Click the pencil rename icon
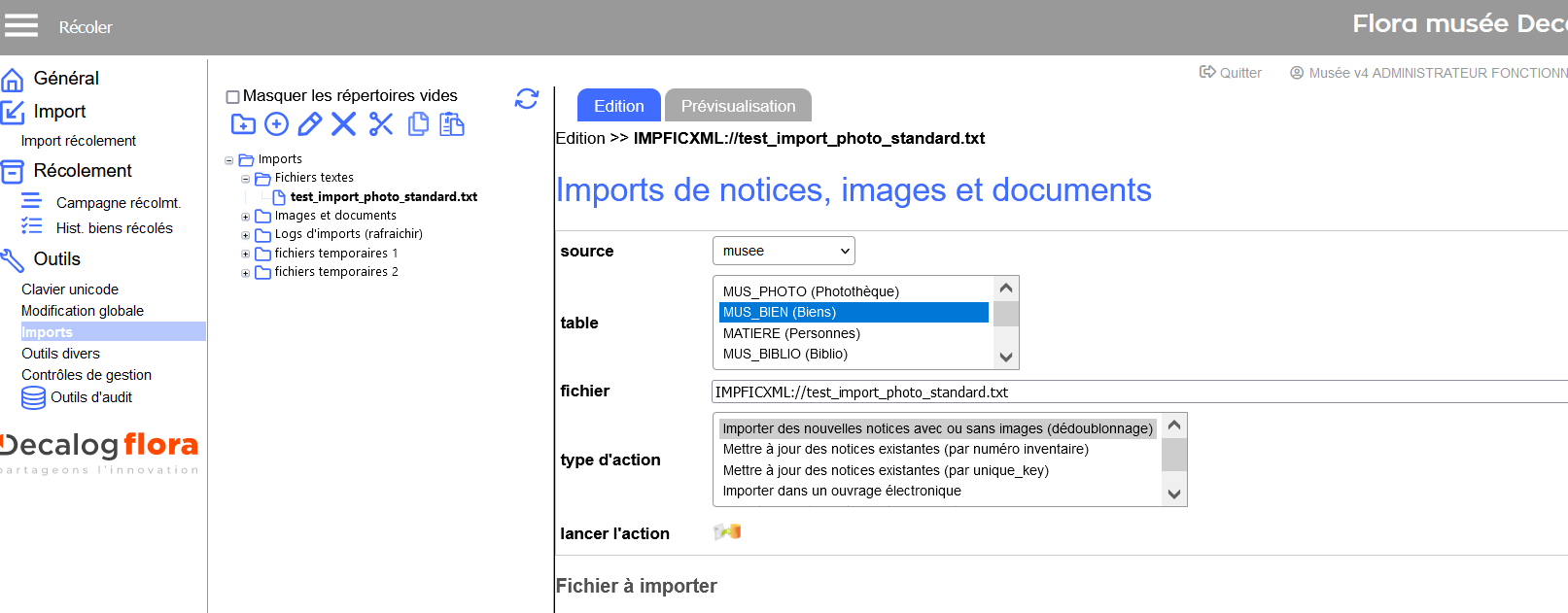Viewport: 1568px width, 613px height. tap(310, 124)
